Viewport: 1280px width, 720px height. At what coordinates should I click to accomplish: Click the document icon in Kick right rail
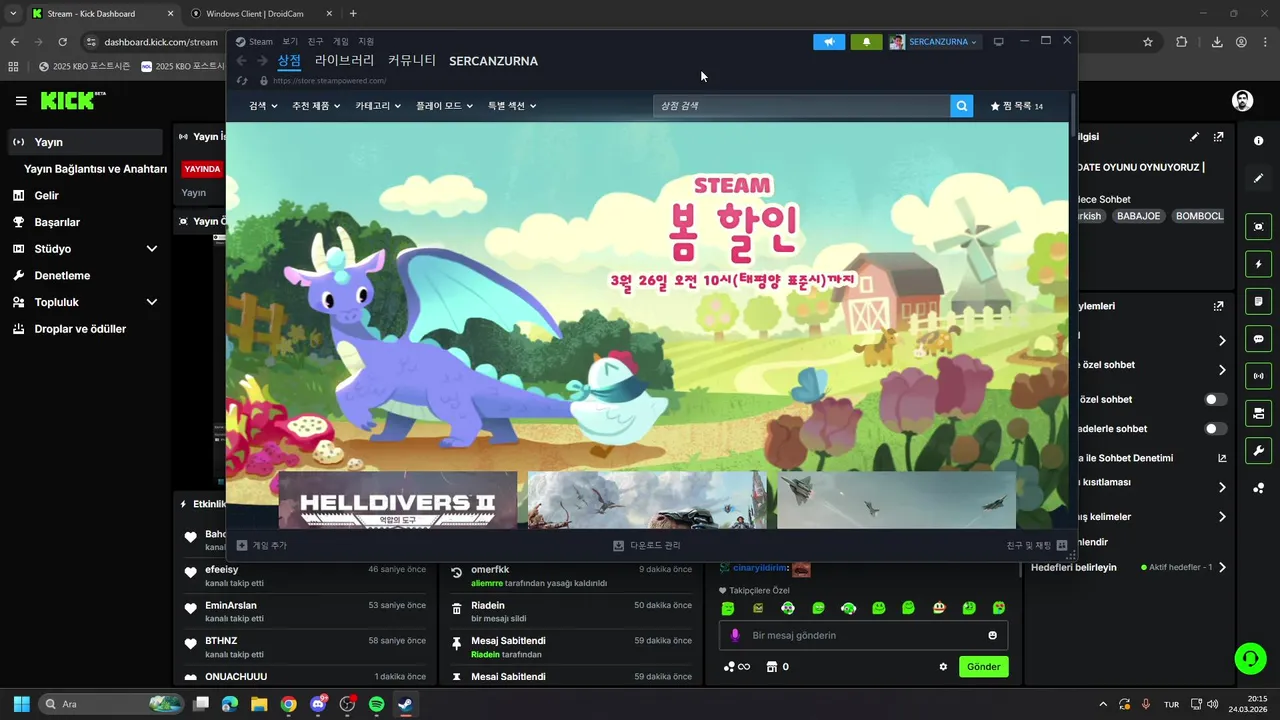pos(1258,301)
